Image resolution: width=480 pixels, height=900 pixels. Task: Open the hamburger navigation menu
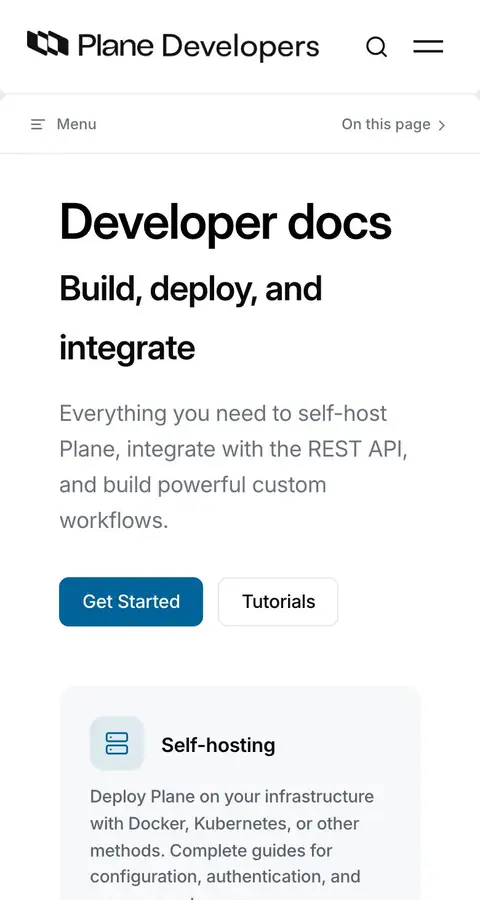[x=428, y=46]
